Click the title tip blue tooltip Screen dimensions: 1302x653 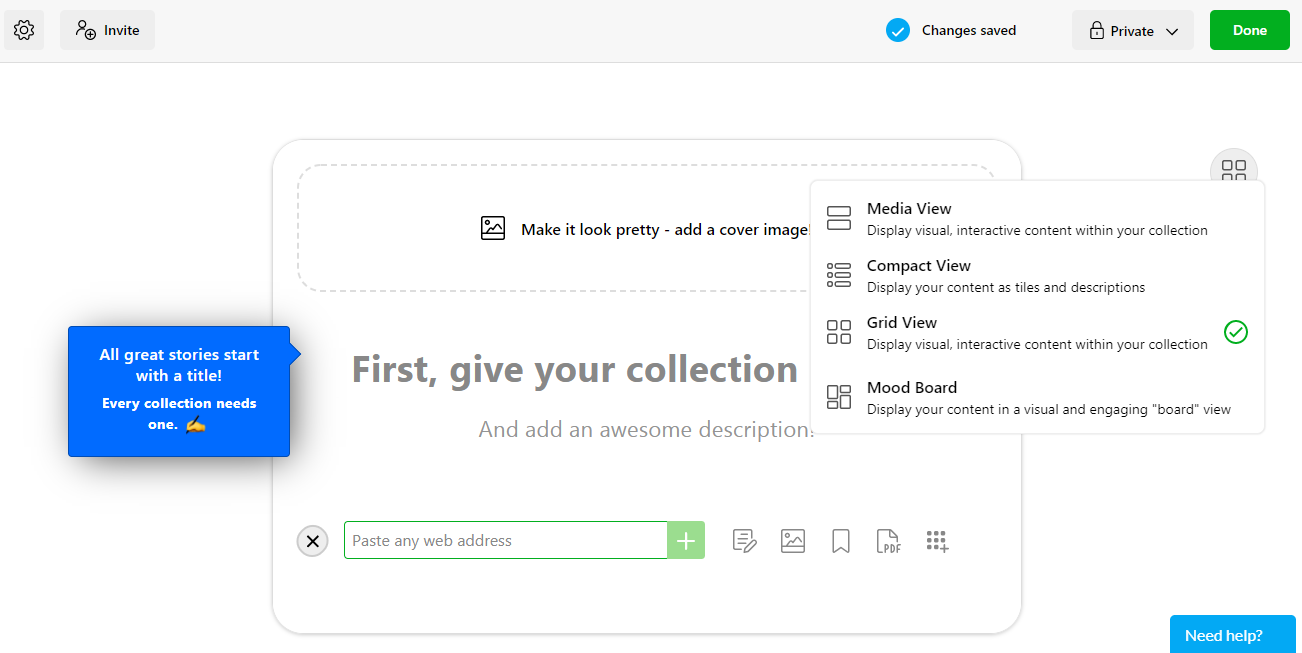tap(179, 391)
